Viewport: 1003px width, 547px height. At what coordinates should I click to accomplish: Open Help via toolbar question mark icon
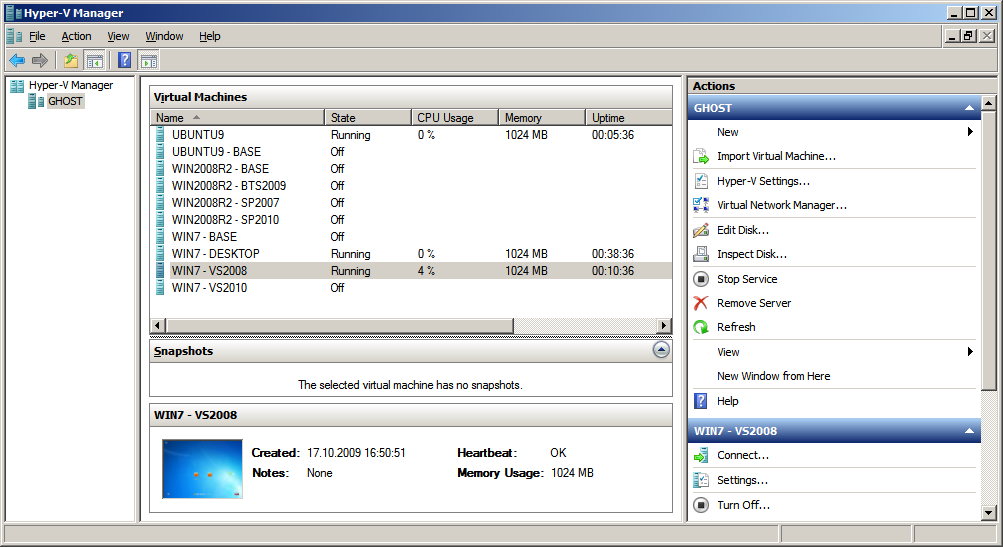[x=125, y=61]
